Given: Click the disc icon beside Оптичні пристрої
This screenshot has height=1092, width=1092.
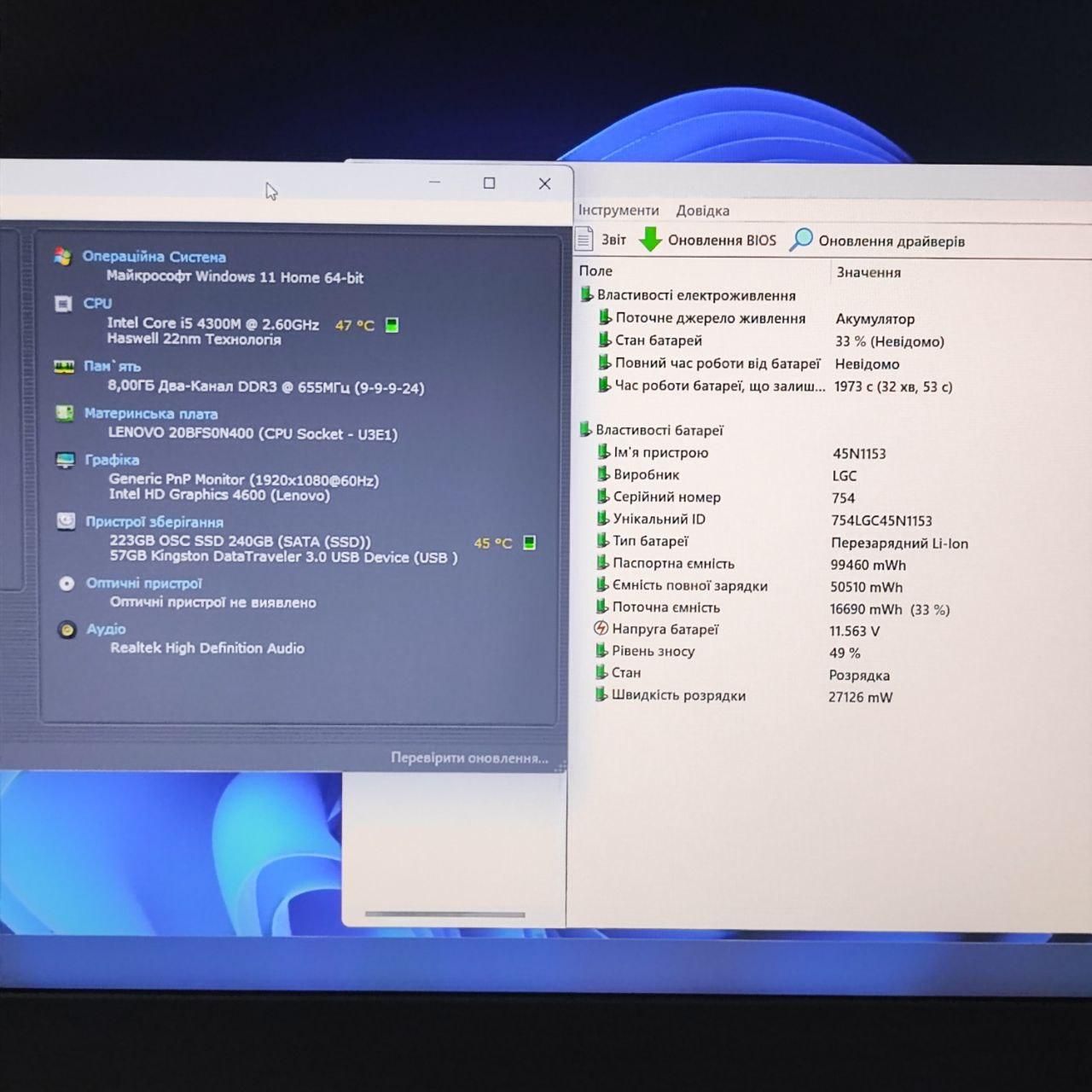Looking at the screenshot, I should pyautogui.click(x=67, y=584).
